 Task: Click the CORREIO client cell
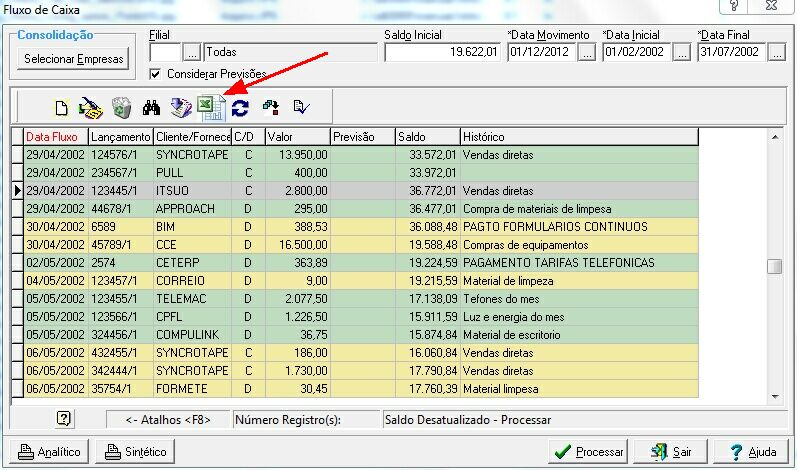[193, 281]
